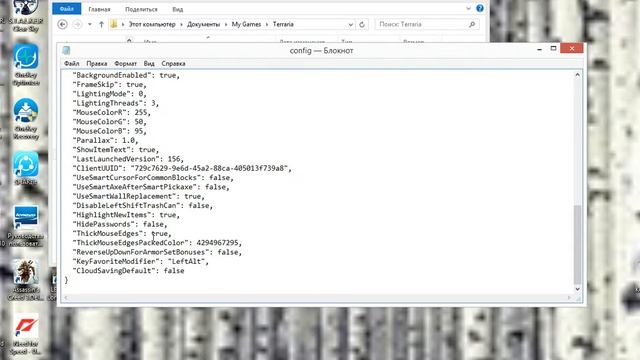Maximize the config Notepad window
Image resolution: width=640 pixels, height=360 pixels.
[x=553, y=49]
